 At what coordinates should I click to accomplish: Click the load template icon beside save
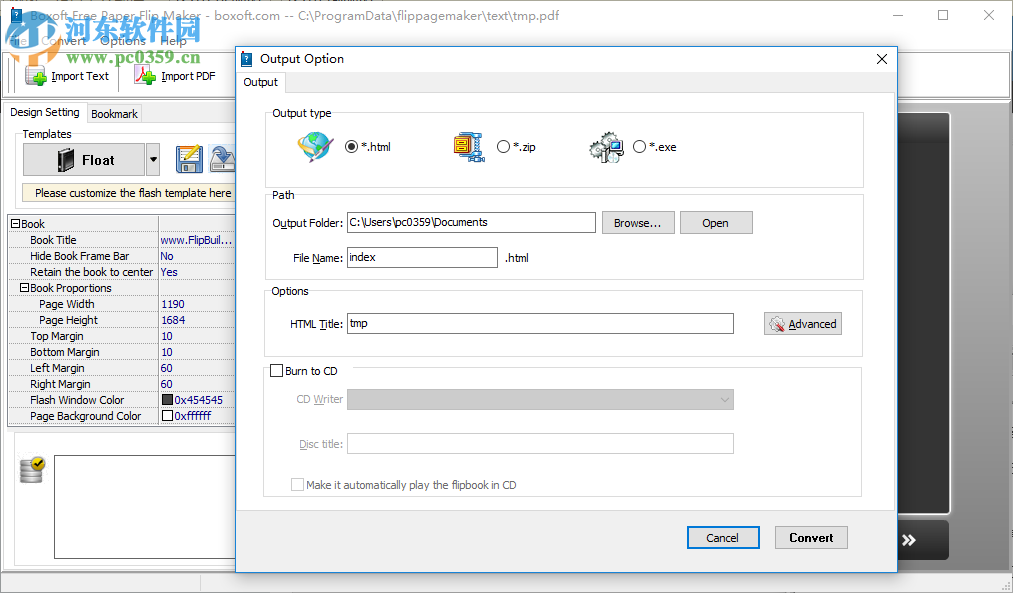coord(223,159)
